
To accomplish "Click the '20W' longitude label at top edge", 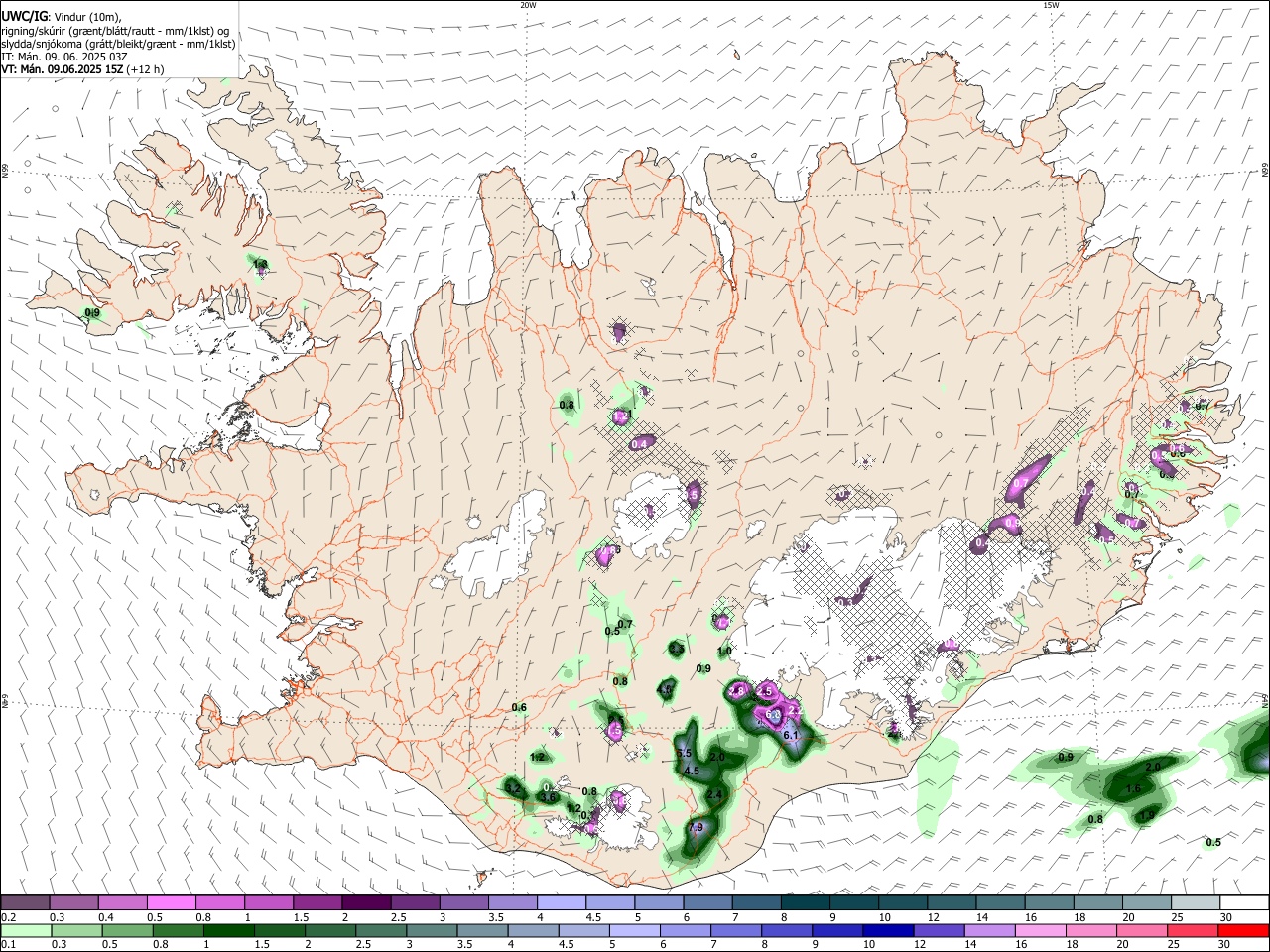I will coord(528,5).
